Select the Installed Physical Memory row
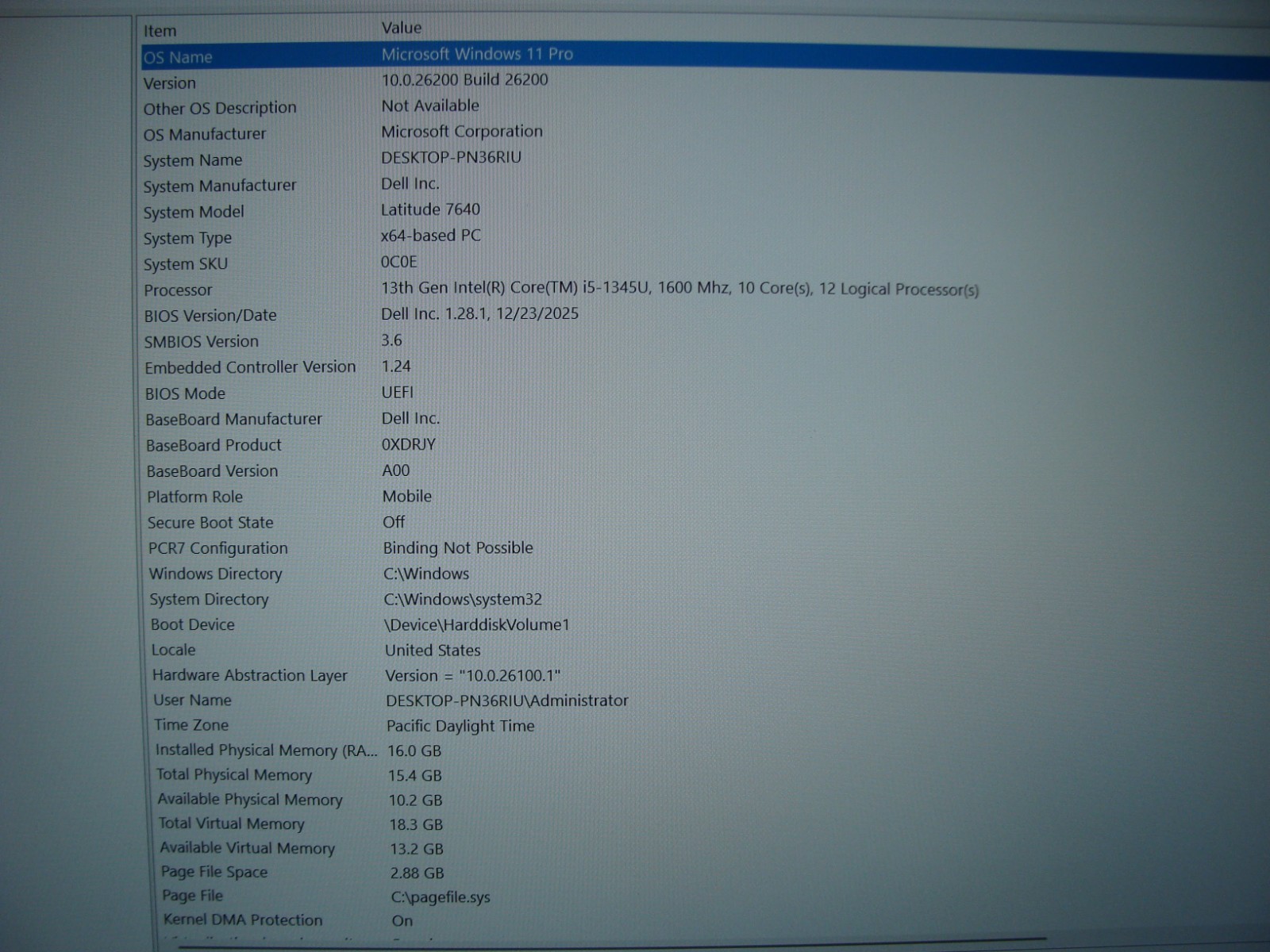Screen dimensions: 1270x952 (x=267, y=750)
